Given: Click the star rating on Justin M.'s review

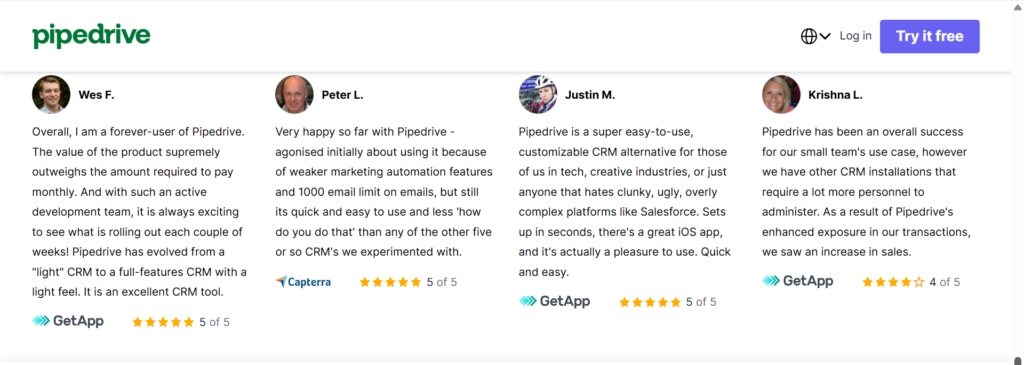Looking at the screenshot, I should coord(650,302).
